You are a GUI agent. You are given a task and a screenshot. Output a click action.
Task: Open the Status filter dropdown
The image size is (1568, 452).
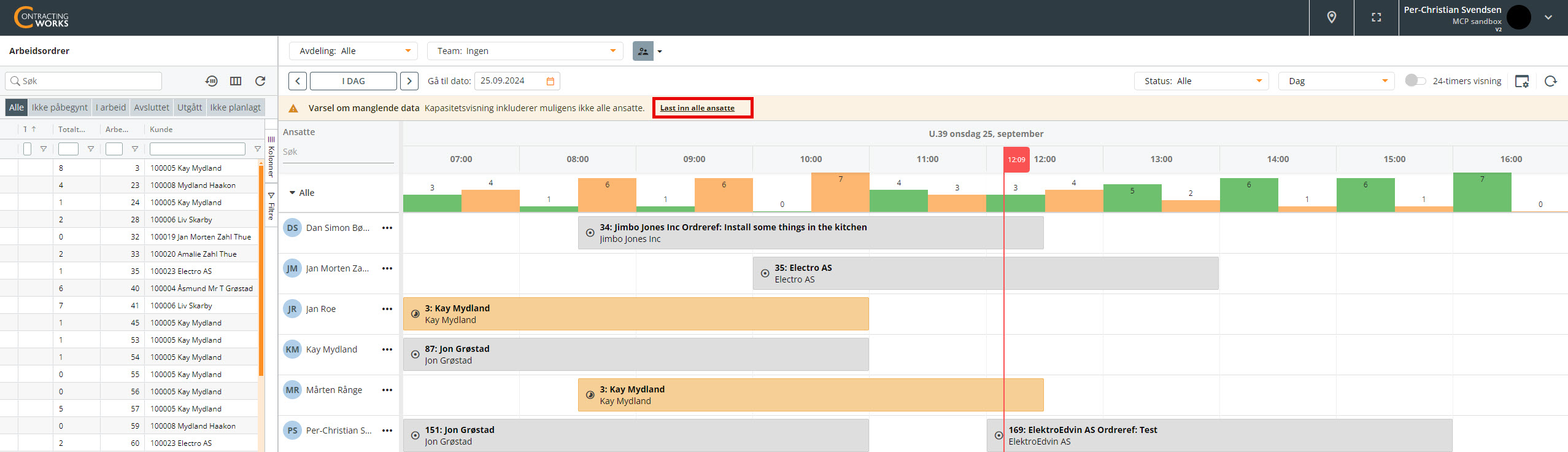[x=1201, y=81]
